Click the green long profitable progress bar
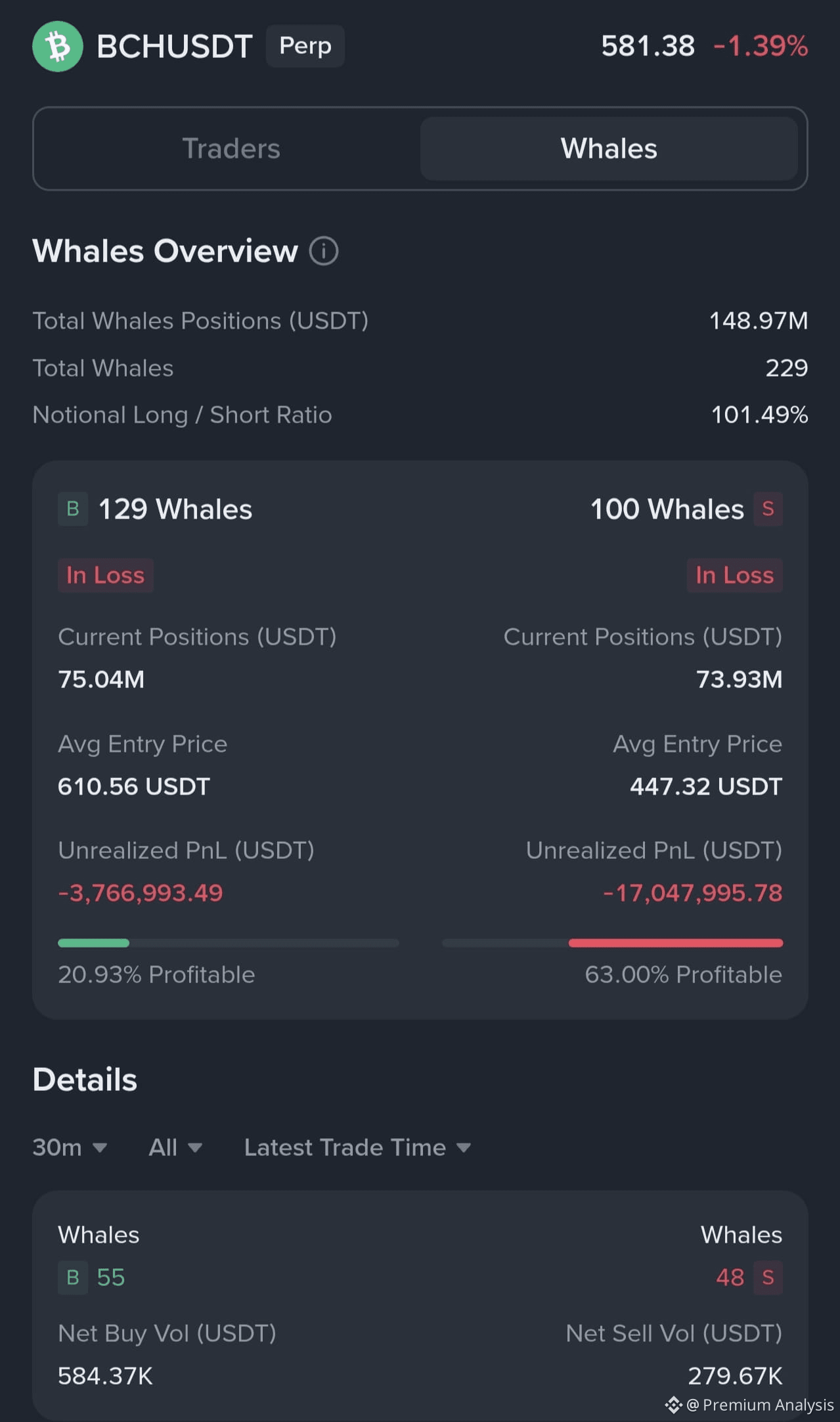 click(94, 943)
